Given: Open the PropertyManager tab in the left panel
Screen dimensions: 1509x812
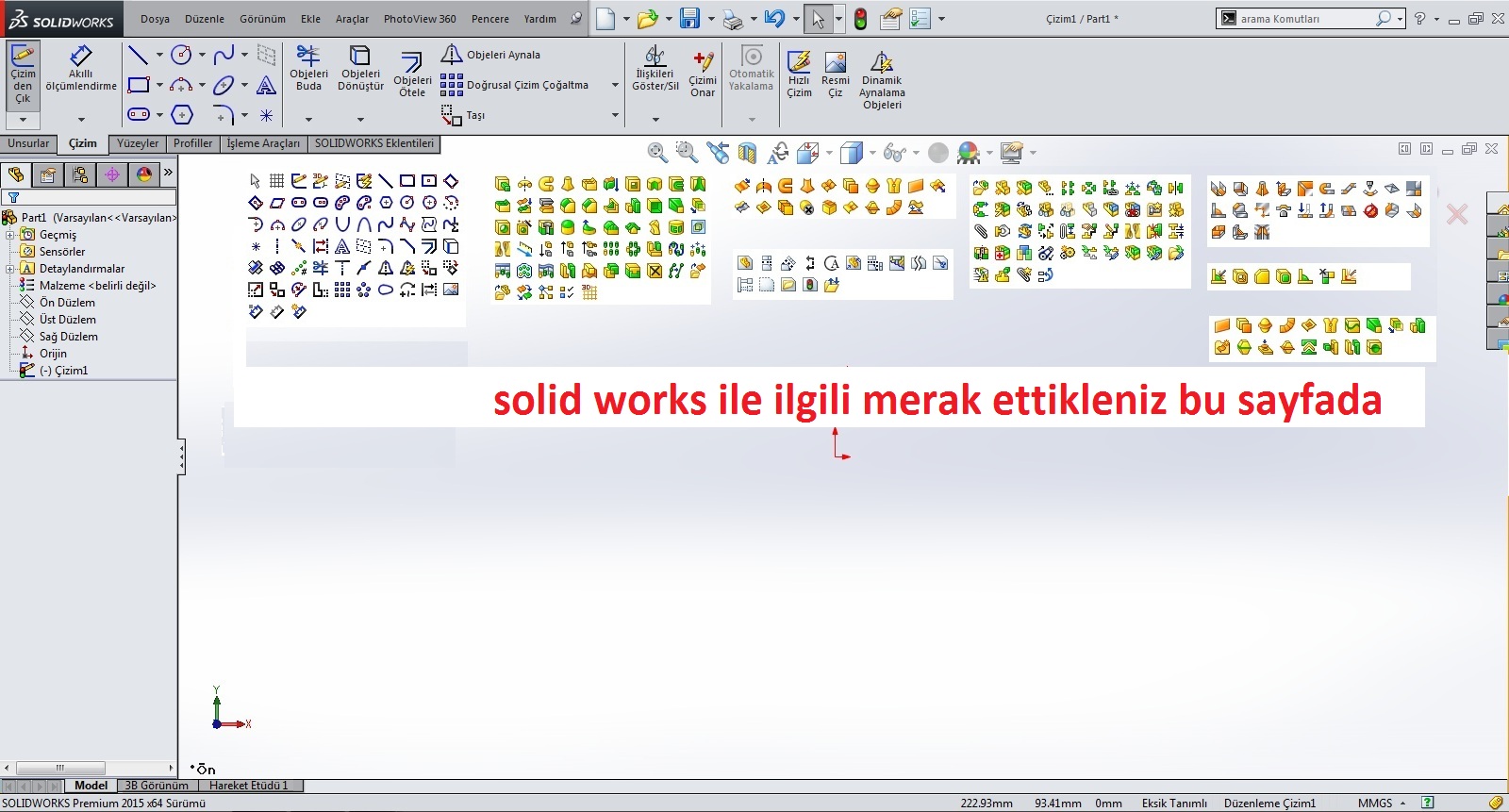Looking at the screenshot, I should 48,174.
